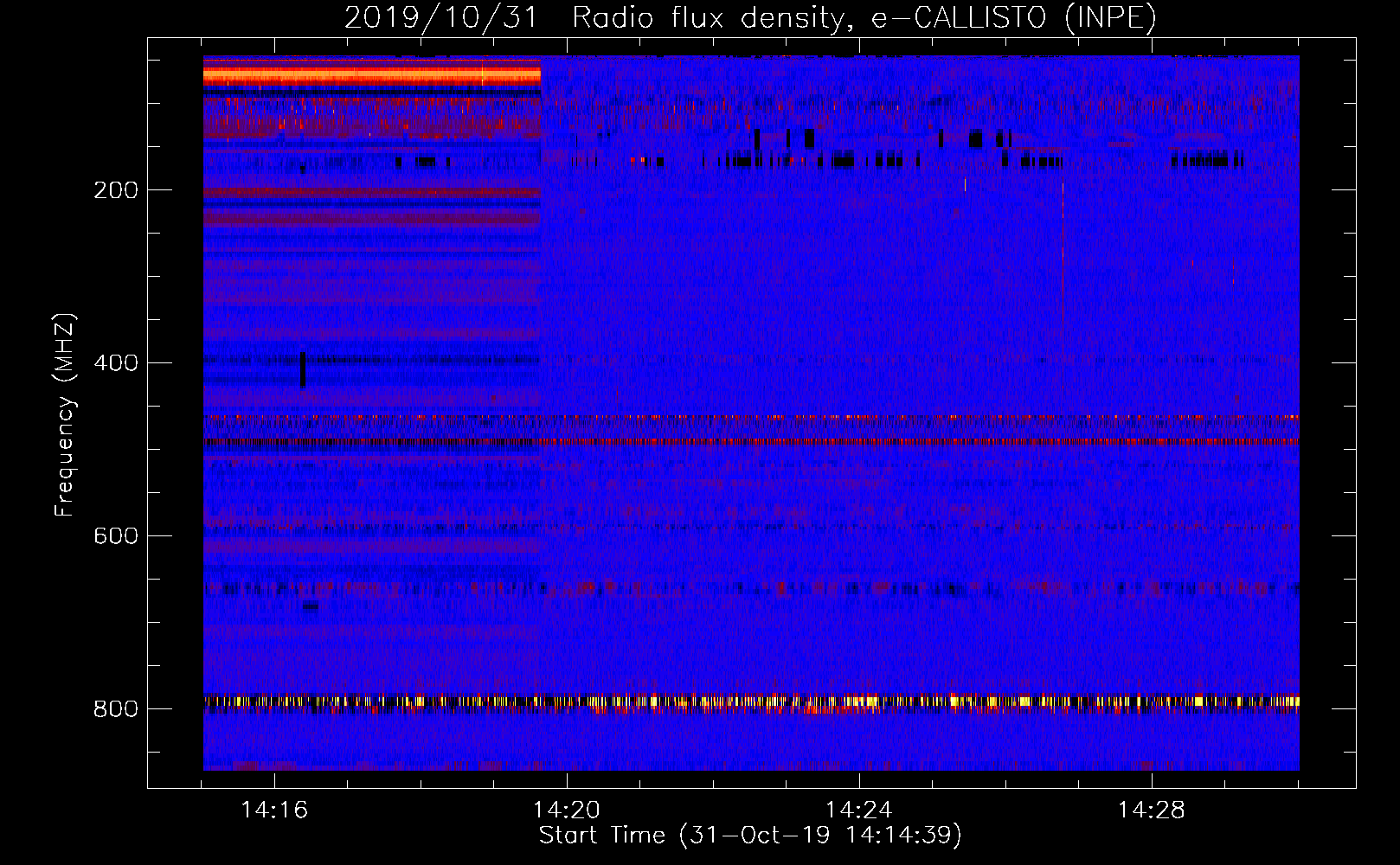Click the '200' frequency tick label
Image resolution: width=1400 pixels, height=865 pixels.
click(x=116, y=190)
